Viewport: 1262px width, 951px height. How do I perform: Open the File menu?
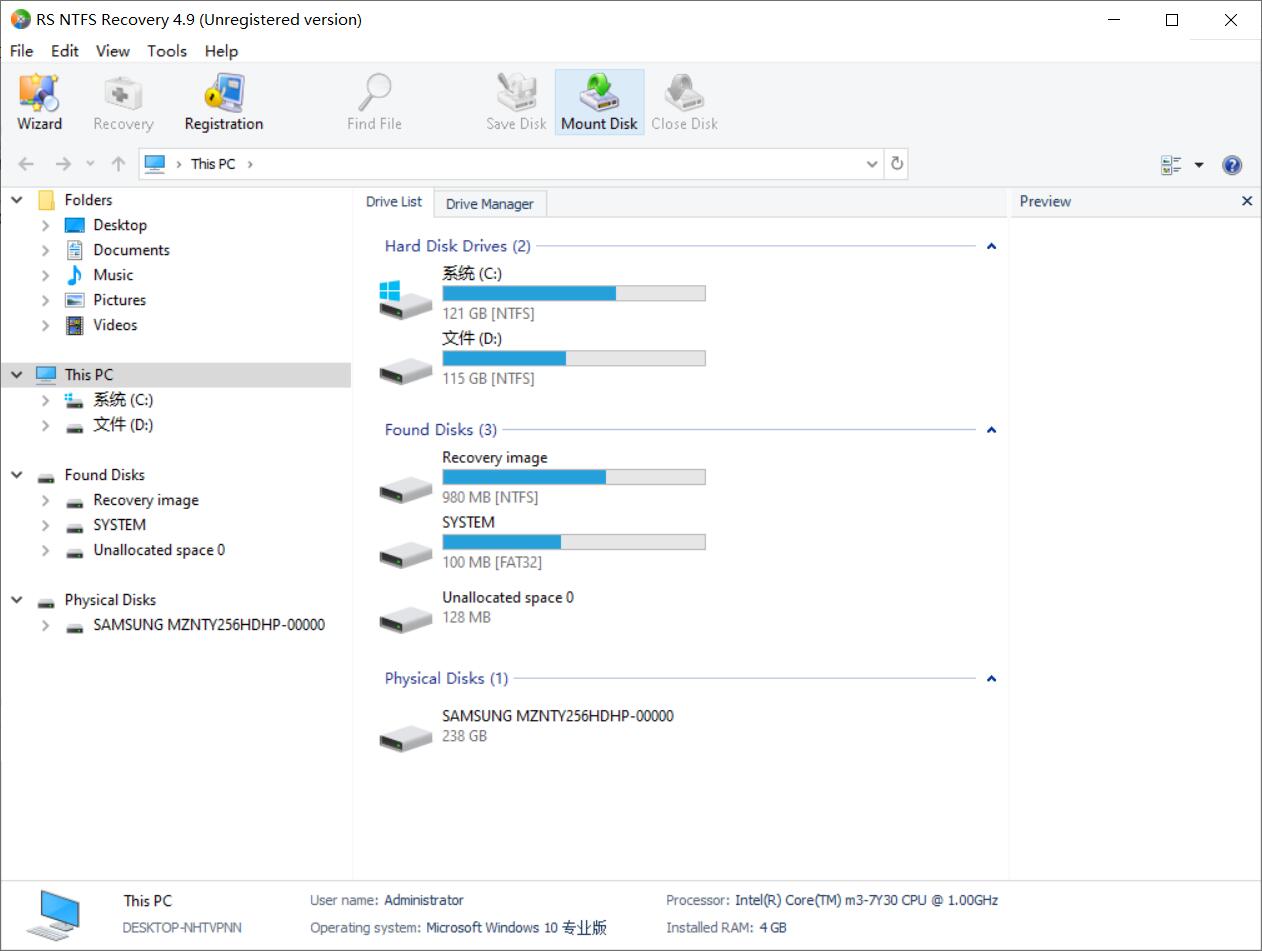(x=21, y=51)
